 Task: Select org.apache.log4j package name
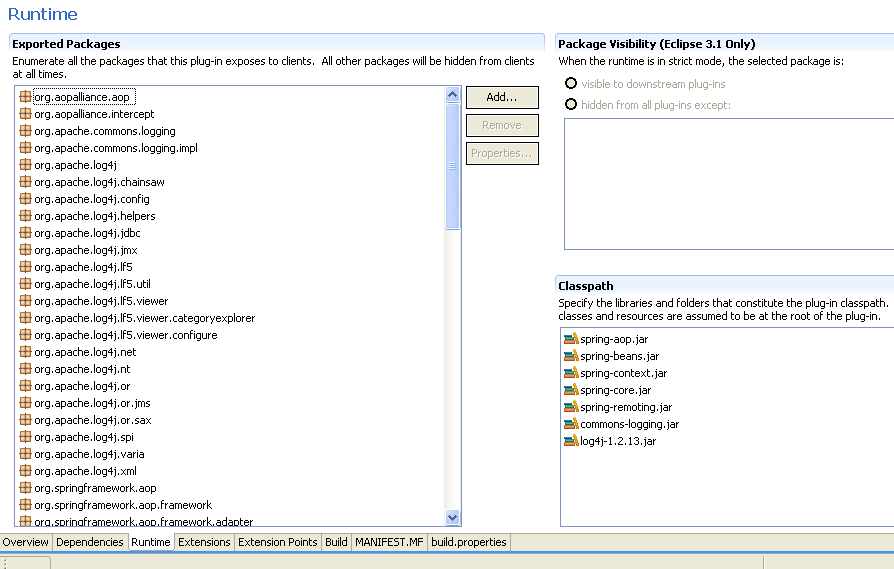pyautogui.click(x=75, y=165)
